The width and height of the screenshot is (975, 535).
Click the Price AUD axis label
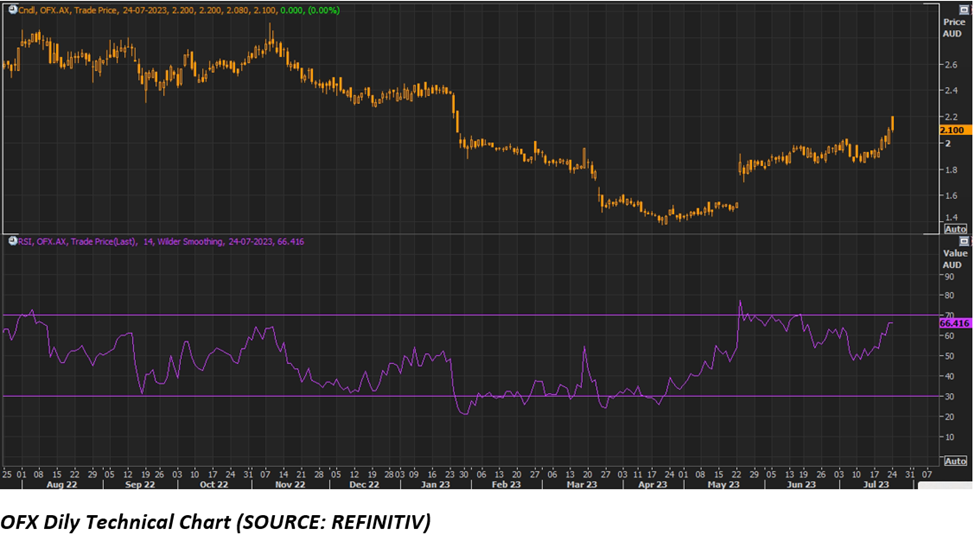click(x=952, y=26)
